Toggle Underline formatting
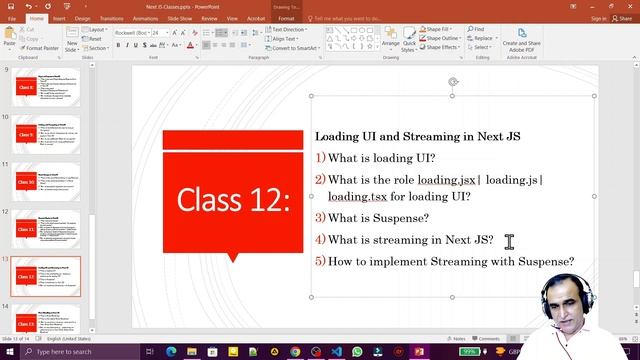 pos(136,45)
